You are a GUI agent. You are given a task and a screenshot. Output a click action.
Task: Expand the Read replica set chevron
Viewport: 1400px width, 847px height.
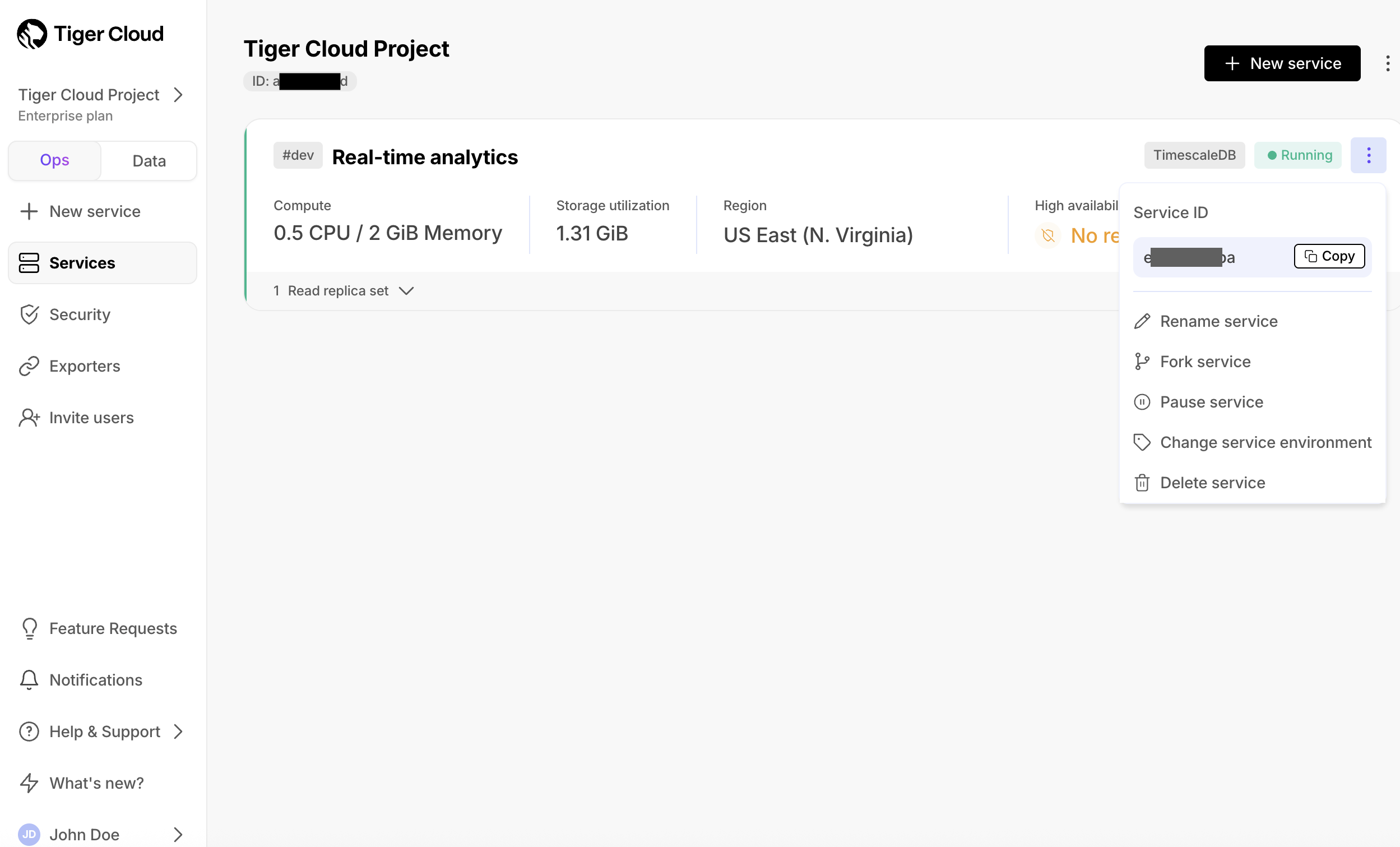pos(406,291)
